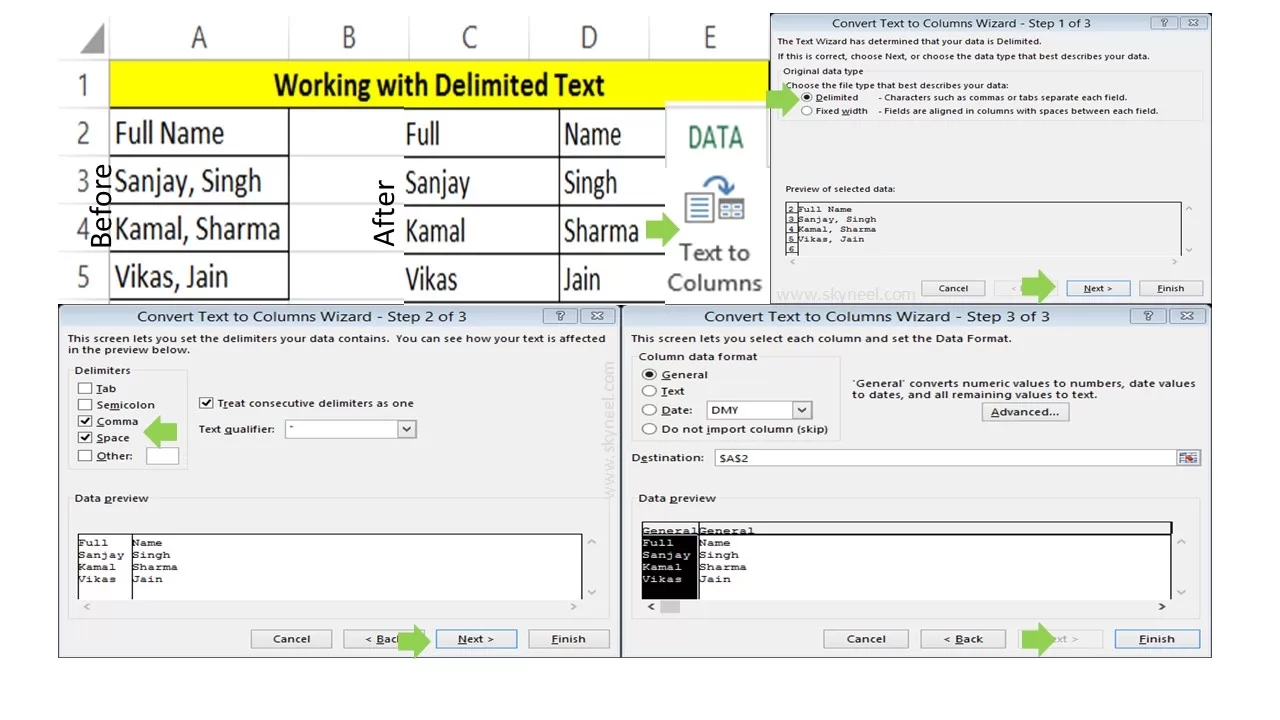Click the Destination $A$2 input field
This screenshot has height=720, width=1280.
(945, 457)
